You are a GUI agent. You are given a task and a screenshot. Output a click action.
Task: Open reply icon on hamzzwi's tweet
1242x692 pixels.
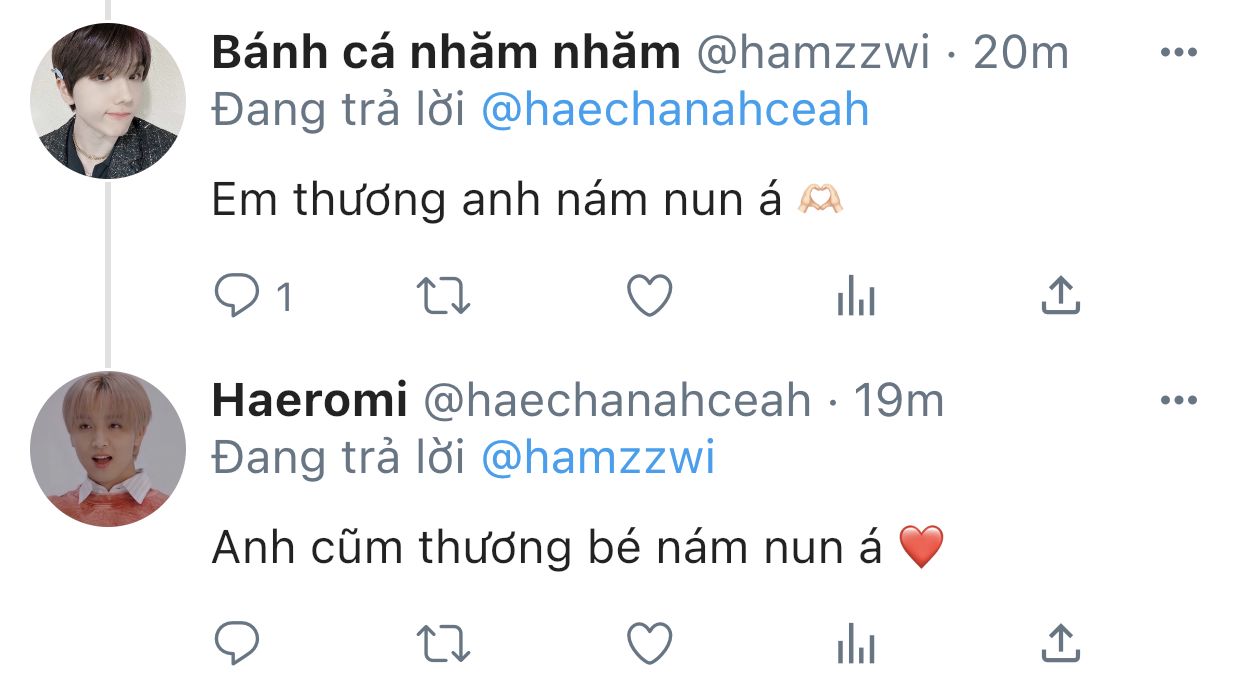237,297
